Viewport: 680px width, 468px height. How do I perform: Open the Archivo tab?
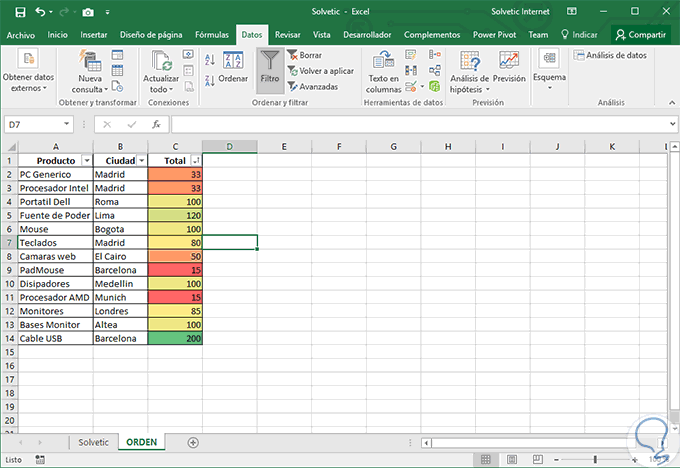pyautogui.click(x=20, y=35)
